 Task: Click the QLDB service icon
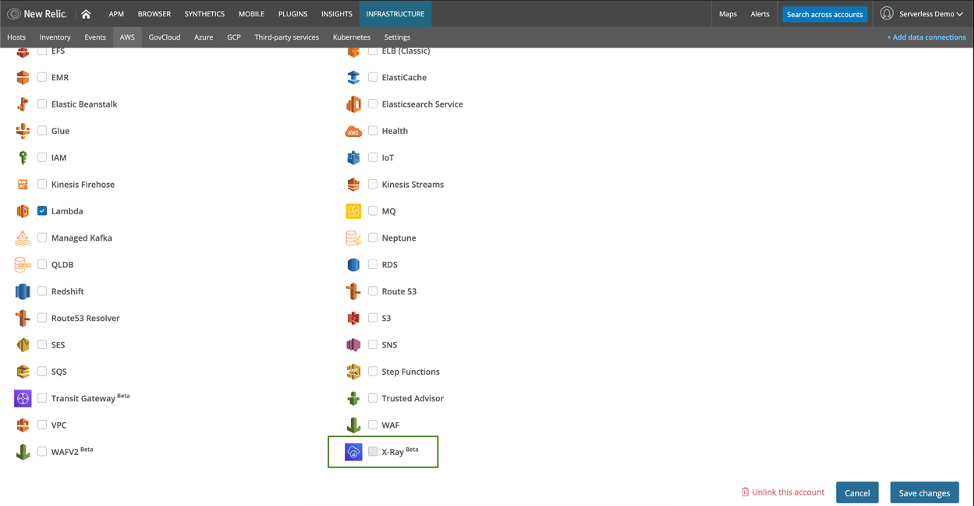coord(23,264)
